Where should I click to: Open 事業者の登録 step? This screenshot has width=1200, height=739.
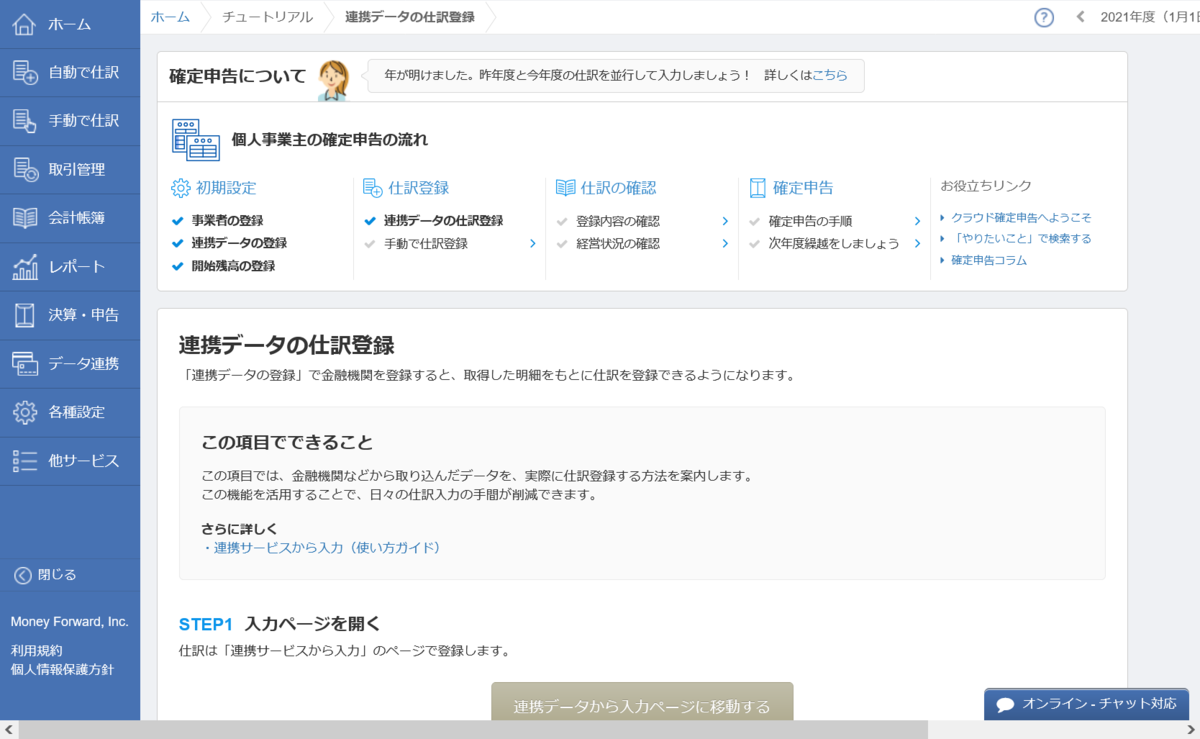227,221
